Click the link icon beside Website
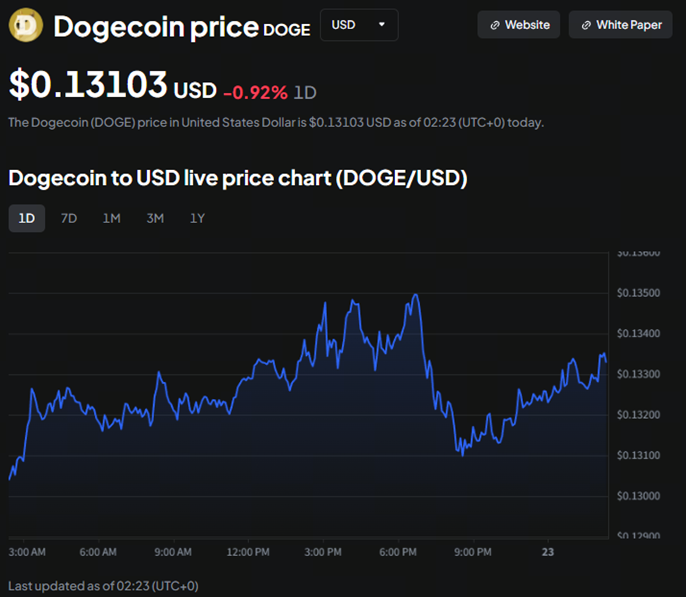This screenshot has width=686, height=597. pyautogui.click(x=495, y=25)
